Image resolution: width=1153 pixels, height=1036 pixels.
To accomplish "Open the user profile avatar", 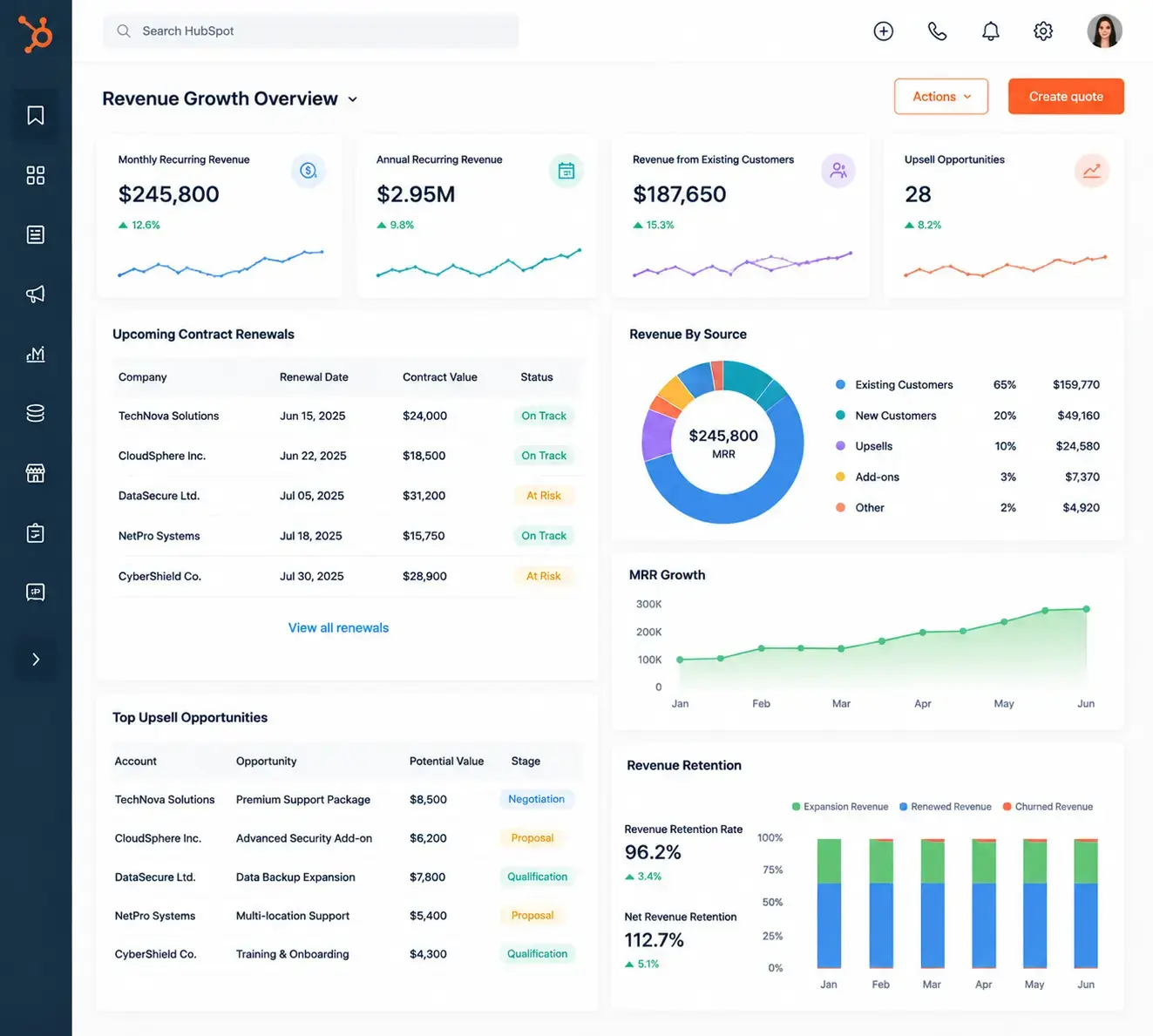I will [x=1104, y=31].
